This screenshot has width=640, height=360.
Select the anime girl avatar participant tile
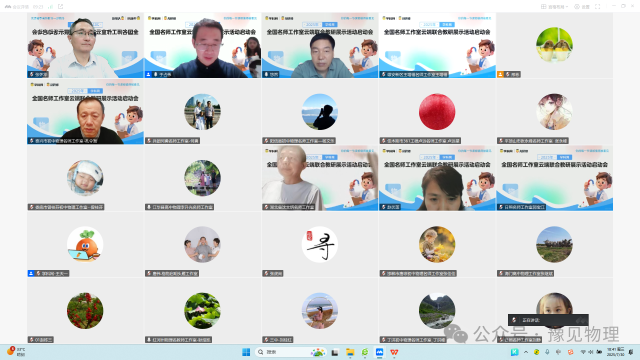coord(554,112)
